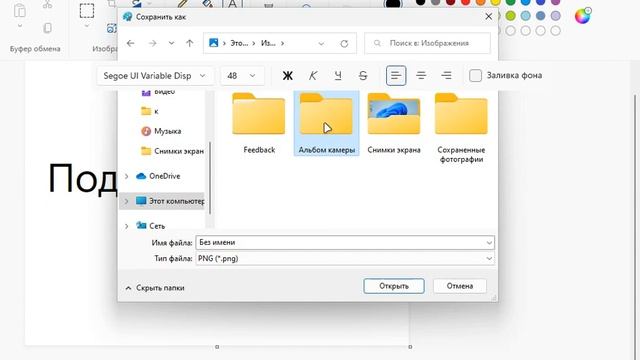Open the Сохраненные фотографии folder

click(461, 128)
